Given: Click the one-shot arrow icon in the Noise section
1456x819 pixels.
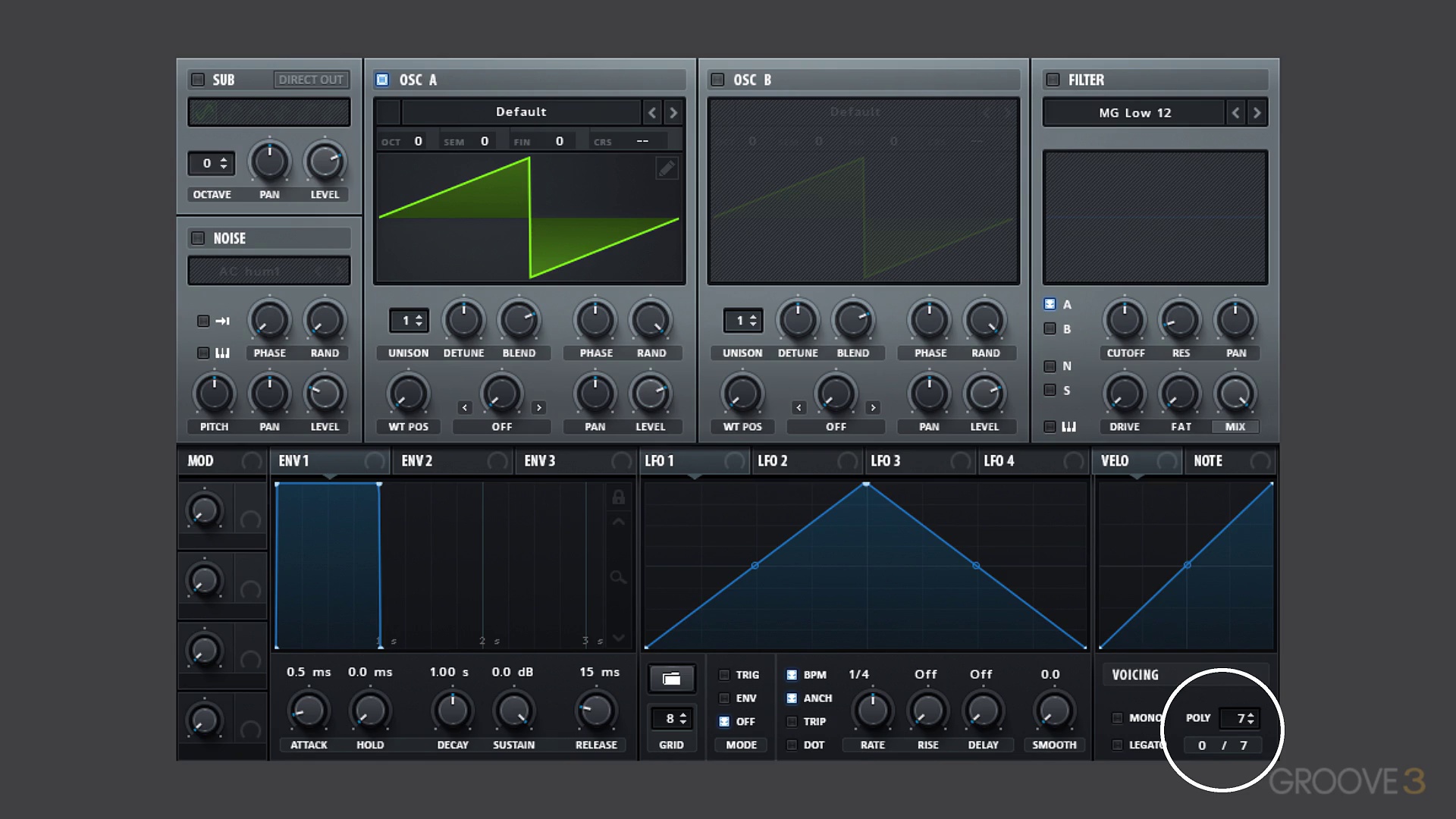Looking at the screenshot, I should click(x=222, y=321).
